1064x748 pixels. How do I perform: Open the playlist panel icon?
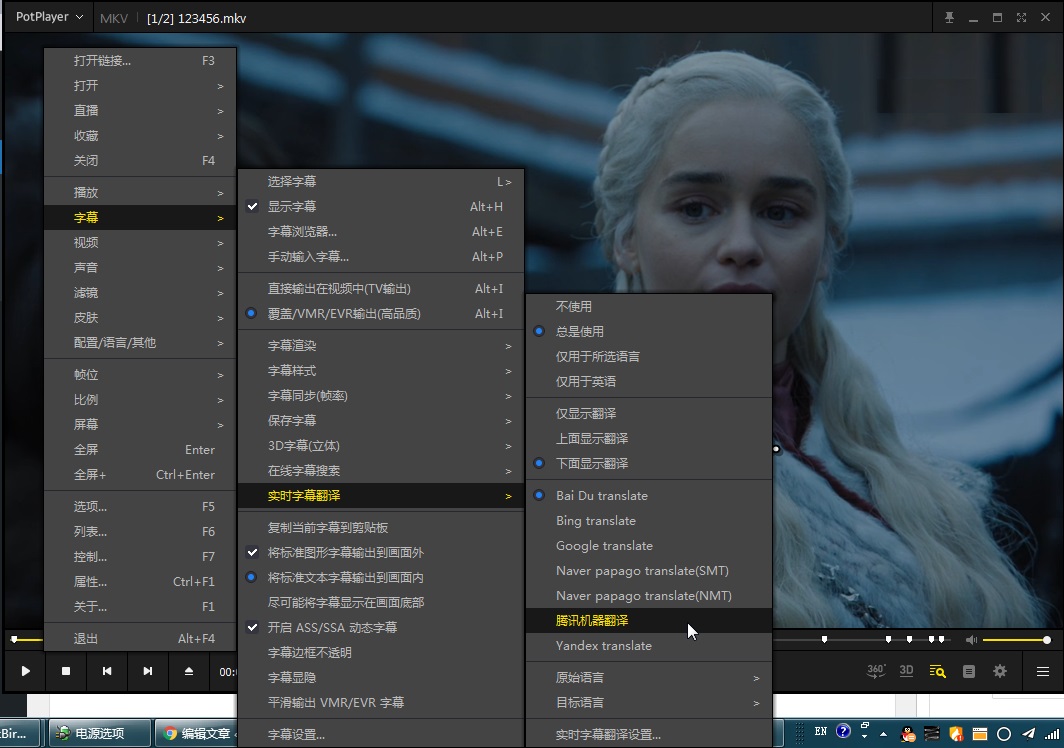pos(968,672)
